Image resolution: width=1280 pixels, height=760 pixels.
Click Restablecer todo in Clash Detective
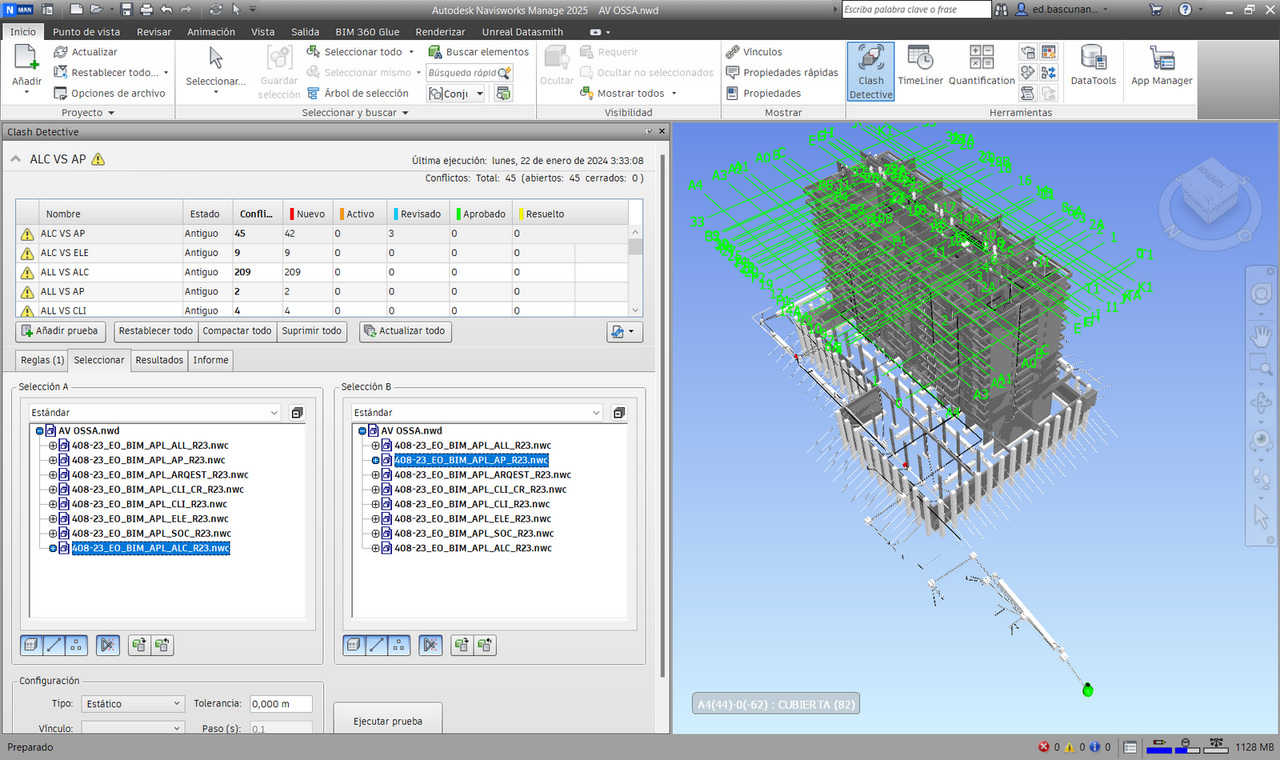click(155, 331)
